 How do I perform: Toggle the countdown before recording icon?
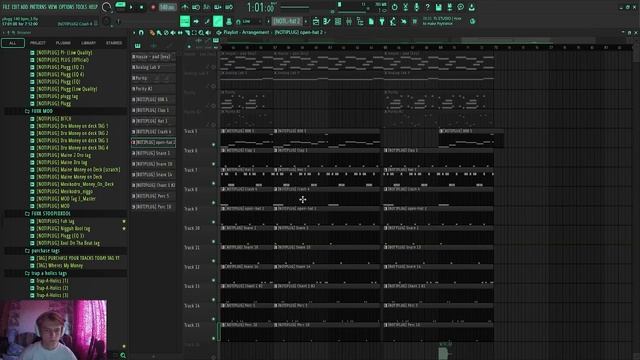(x=207, y=7)
